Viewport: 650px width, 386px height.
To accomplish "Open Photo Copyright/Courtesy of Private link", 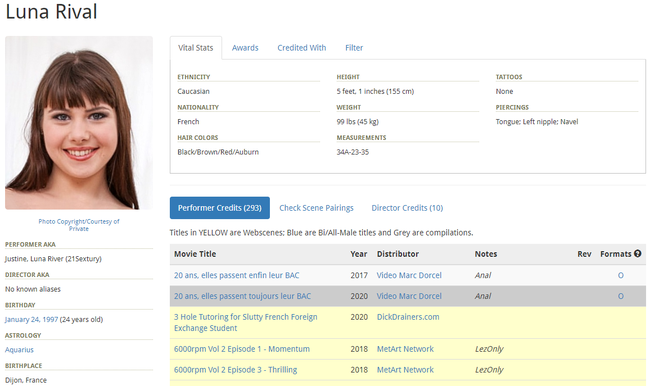I will tap(79, 225).
